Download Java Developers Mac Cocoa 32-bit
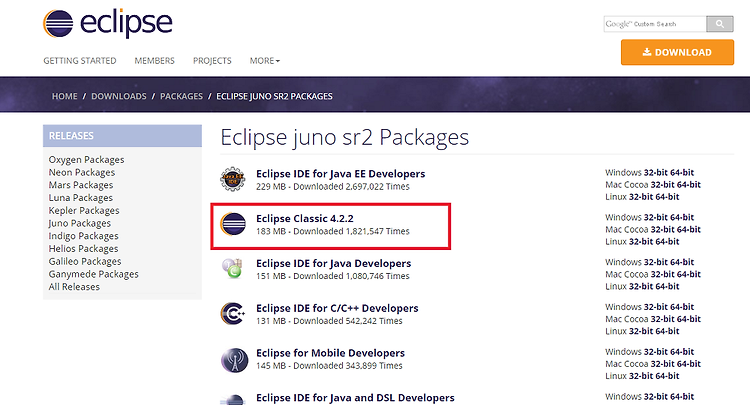 663,274
